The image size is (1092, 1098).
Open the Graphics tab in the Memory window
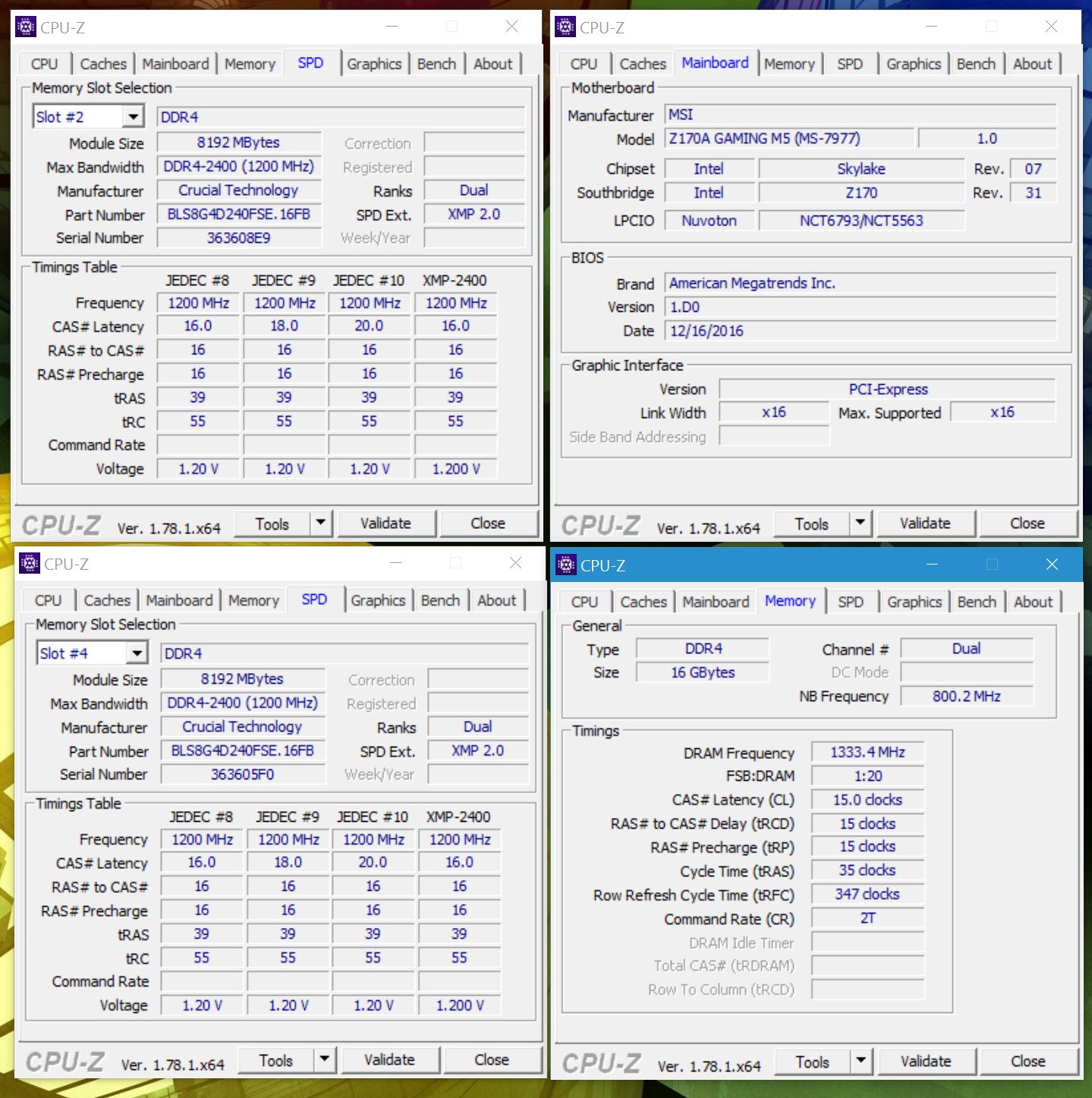coord(914,602)
